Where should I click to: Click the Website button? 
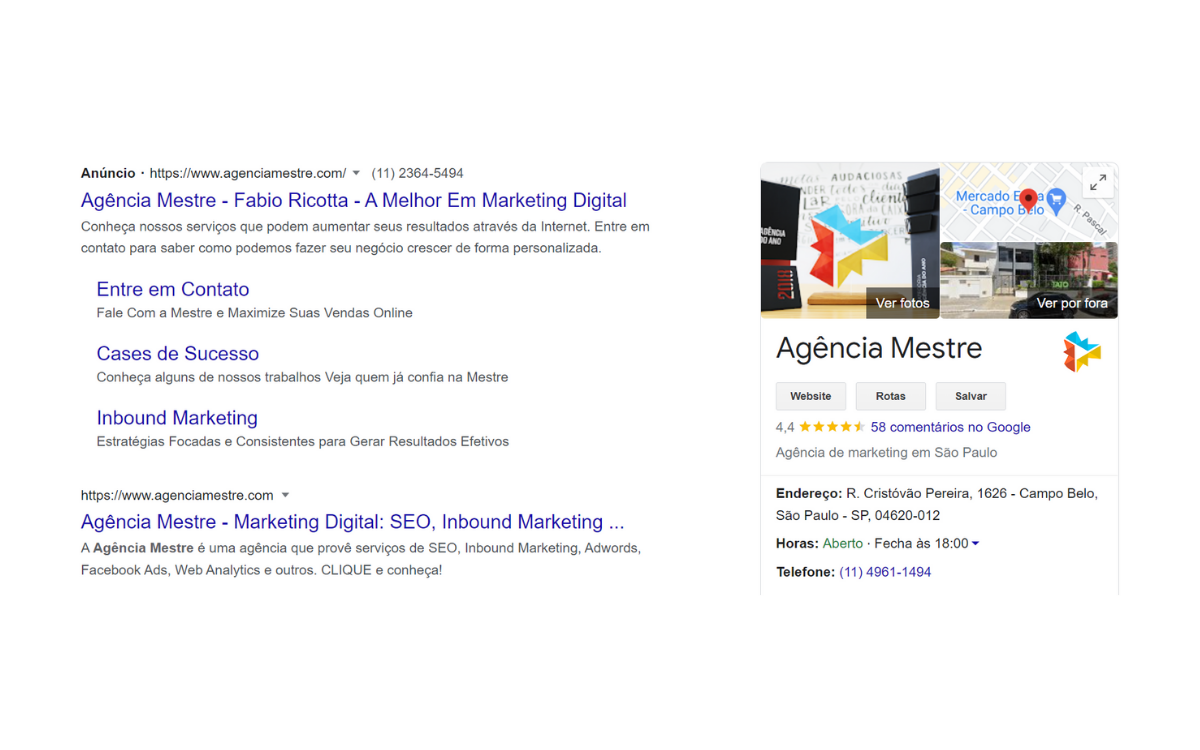(810, 396)
